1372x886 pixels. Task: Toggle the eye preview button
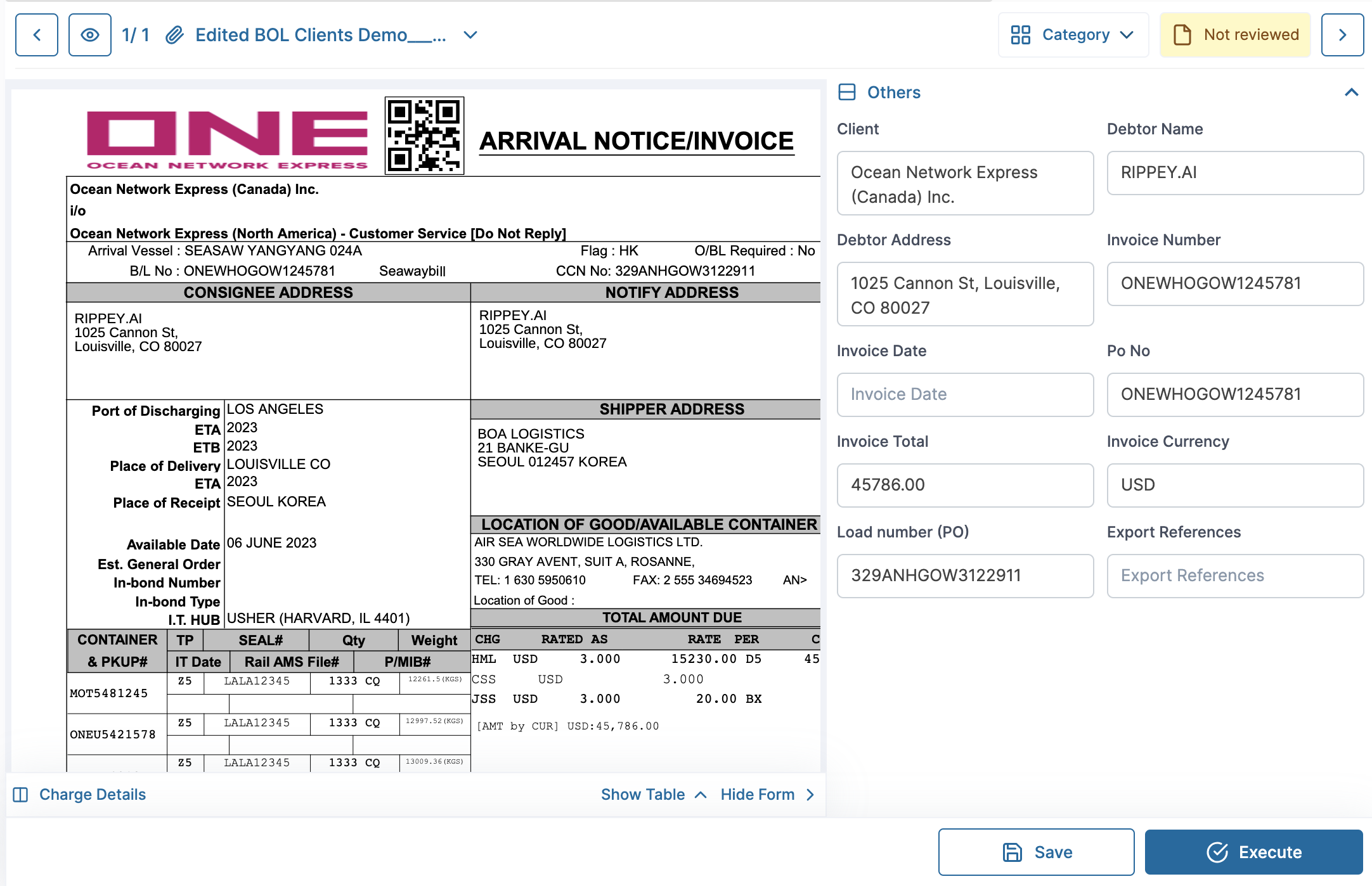pyautogui.click(x=90, y=35)
